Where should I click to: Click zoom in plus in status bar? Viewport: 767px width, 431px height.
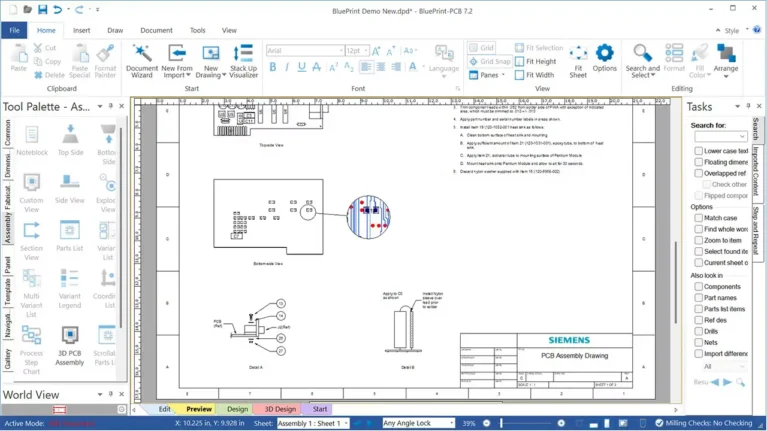561,423
